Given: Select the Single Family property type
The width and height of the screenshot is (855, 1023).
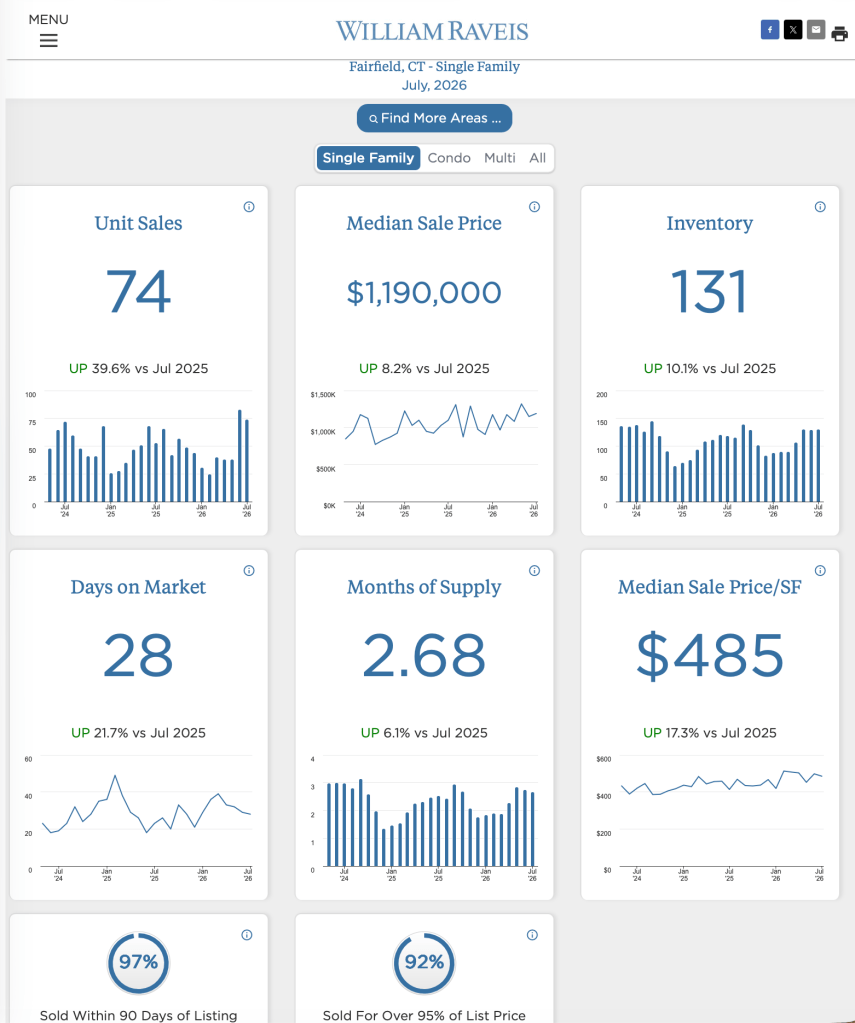Looking at the screenshot, I should click(x=368, y=158).
